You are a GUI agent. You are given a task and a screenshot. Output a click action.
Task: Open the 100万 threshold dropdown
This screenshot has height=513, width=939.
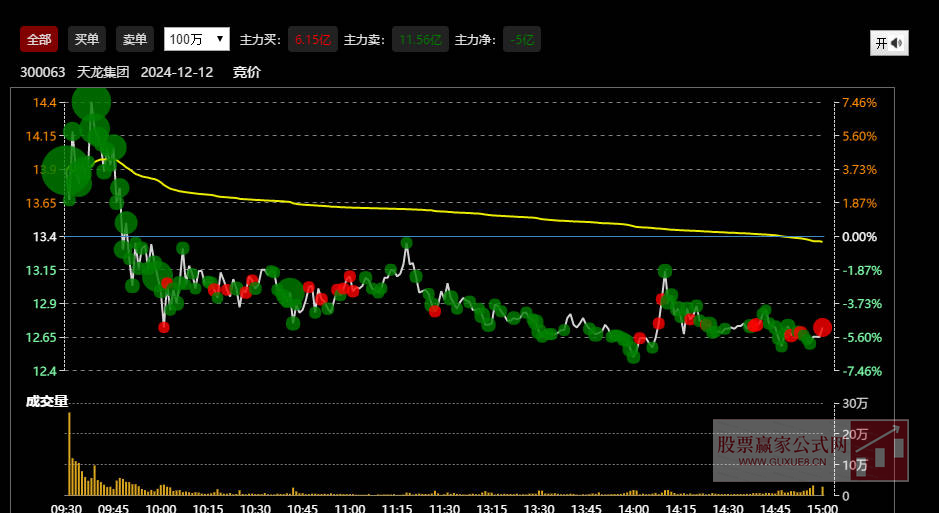pos(196,39)
